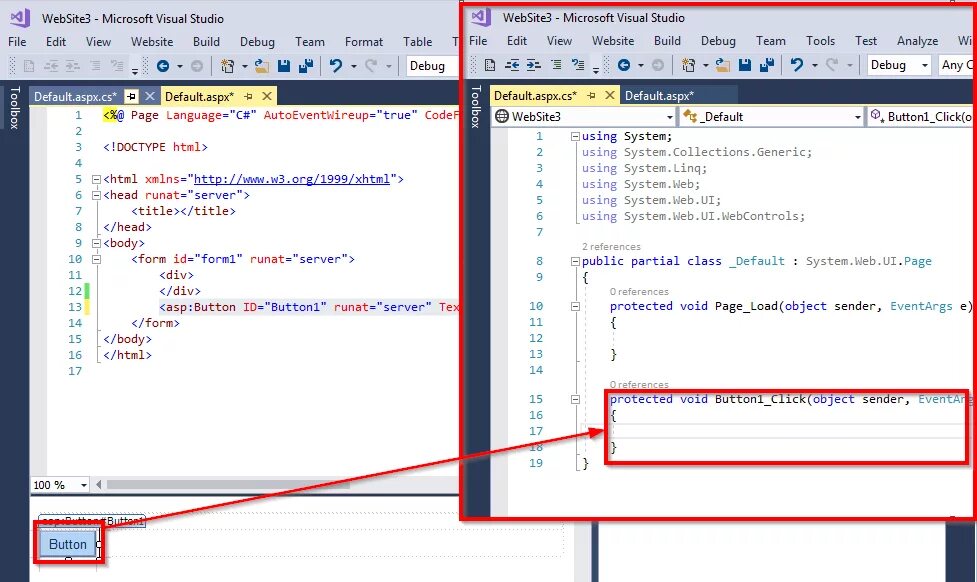Click Visual Studio logo in the right window title bar
Image resolution: width=977 pixels, height=582 pixels.
click(x=481, y=17)
